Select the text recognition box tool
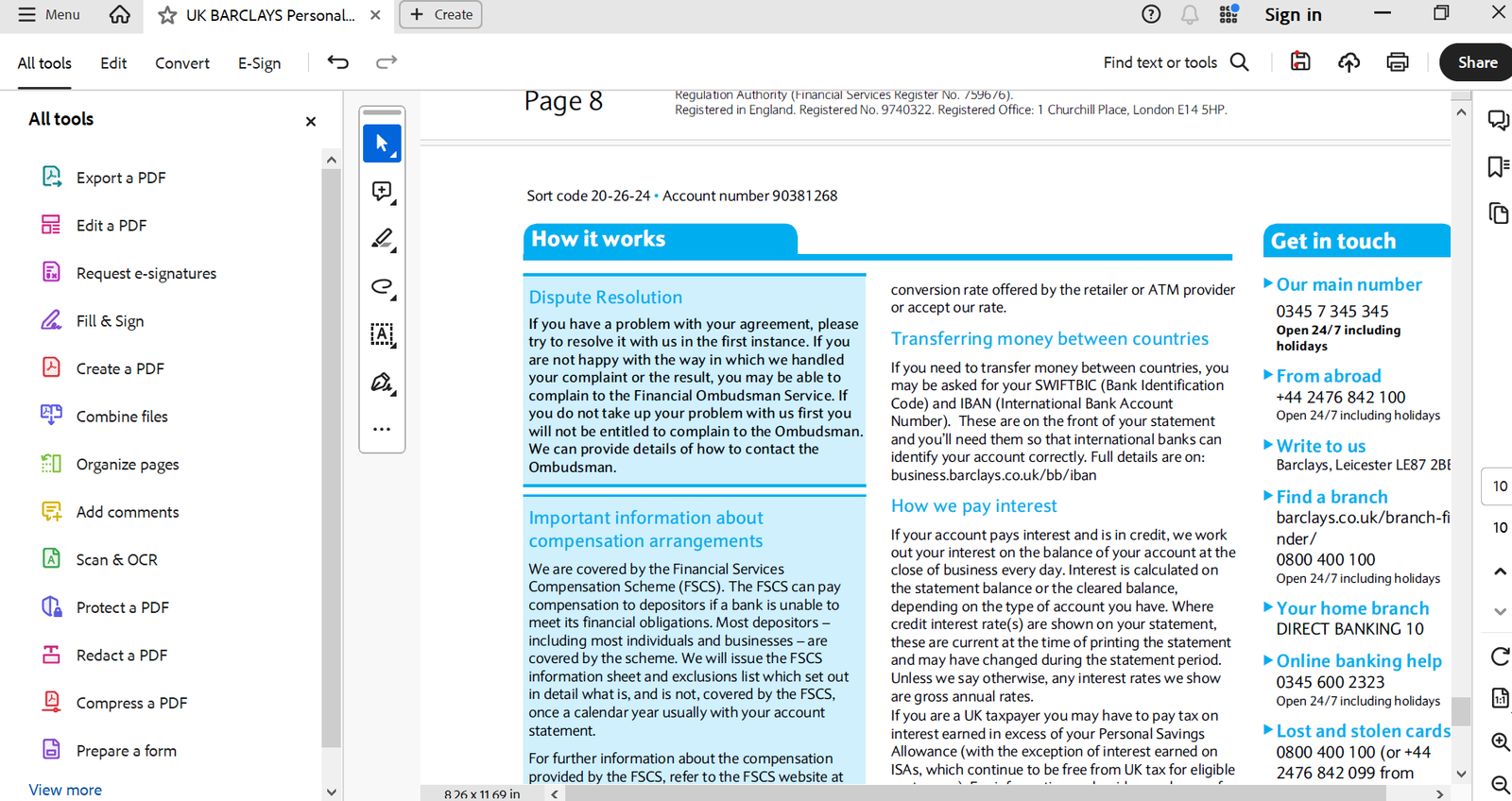1512x801 pixels. click(x=382, y=334)
